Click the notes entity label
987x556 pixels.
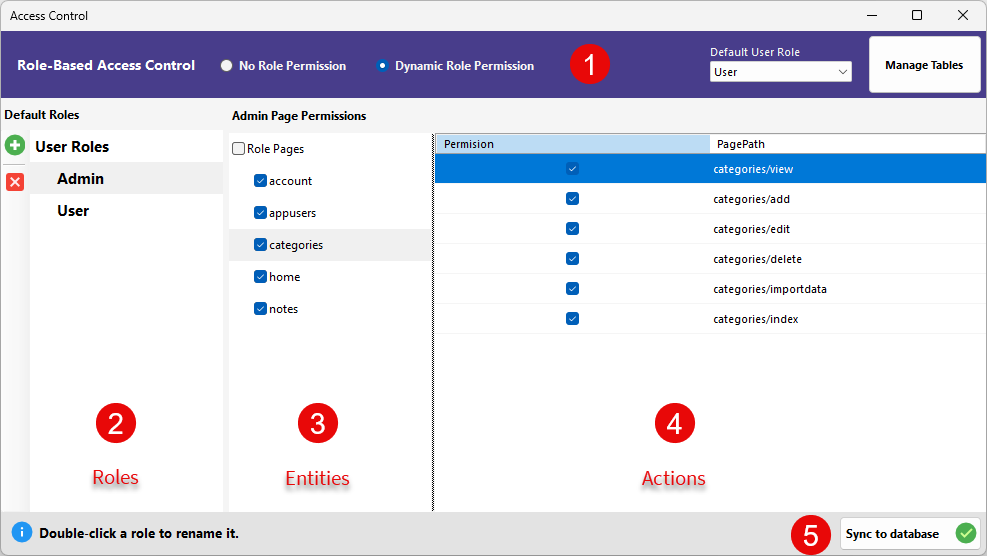tap(283, 309)
